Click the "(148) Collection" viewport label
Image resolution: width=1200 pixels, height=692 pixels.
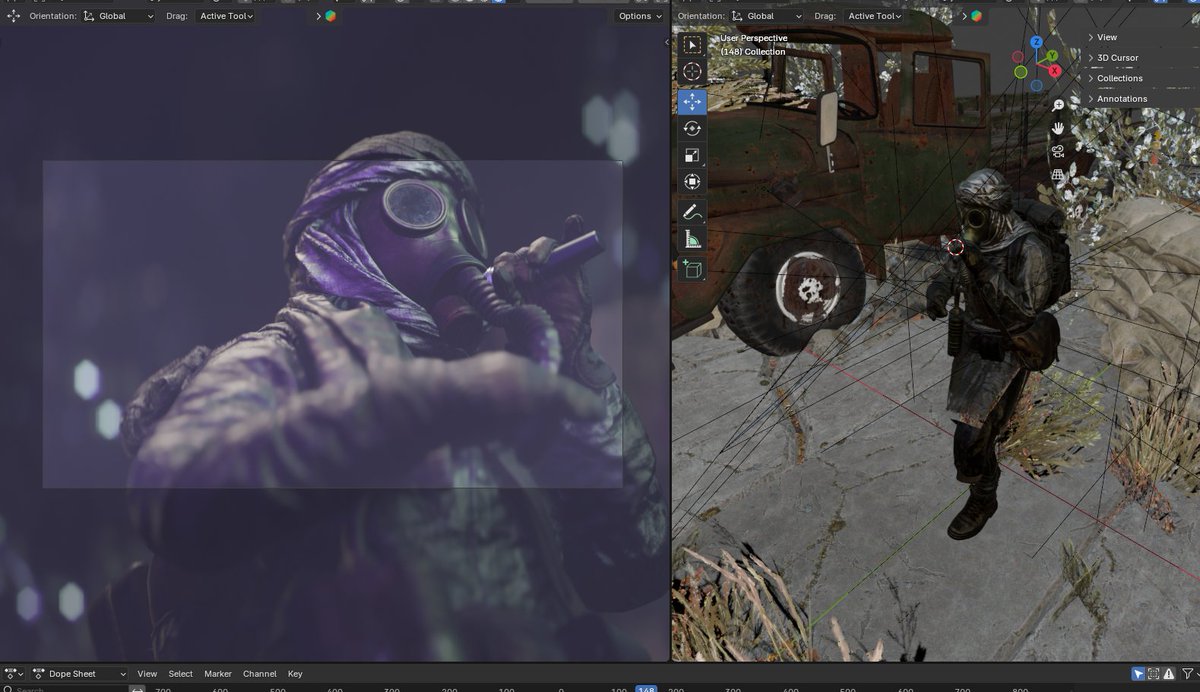[x=753, y=52]
